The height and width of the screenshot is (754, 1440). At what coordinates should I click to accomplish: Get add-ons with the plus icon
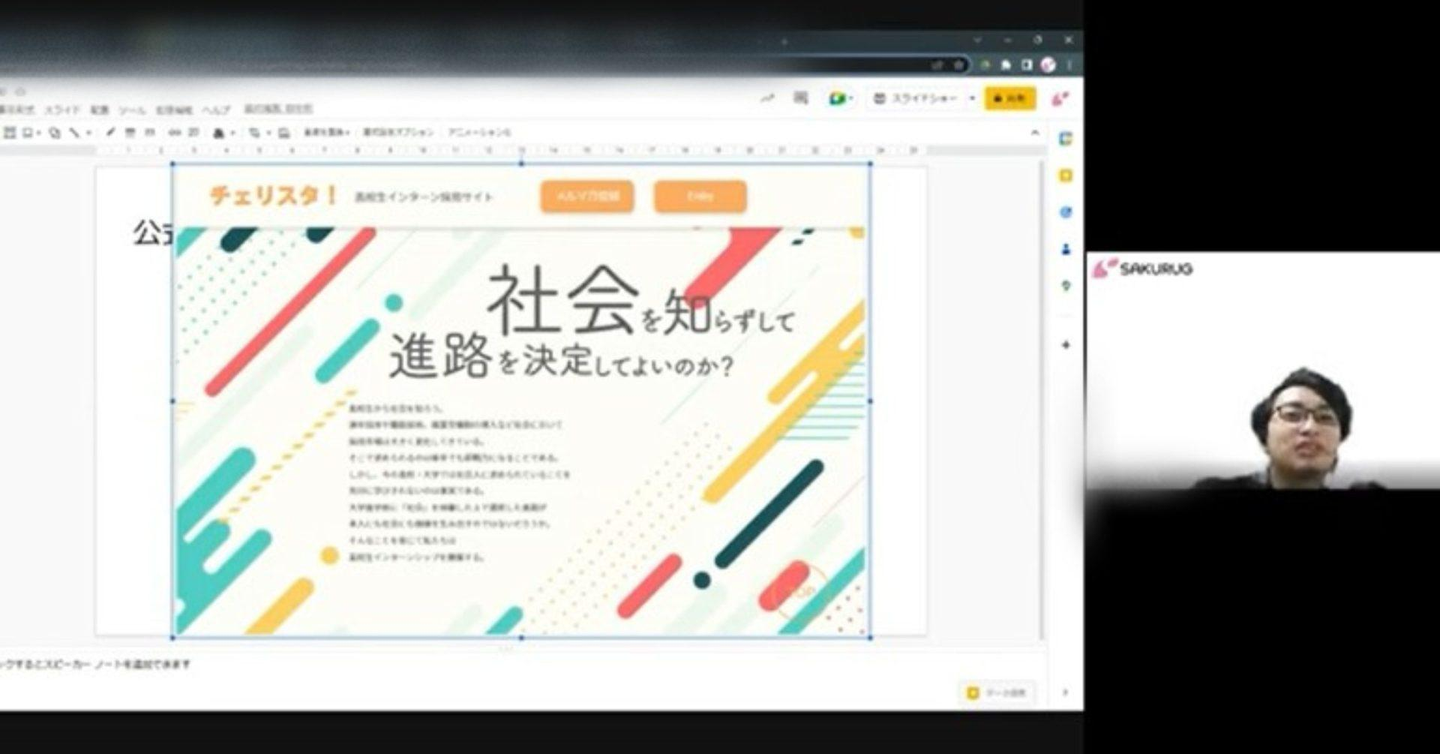tap(1066, 345)
